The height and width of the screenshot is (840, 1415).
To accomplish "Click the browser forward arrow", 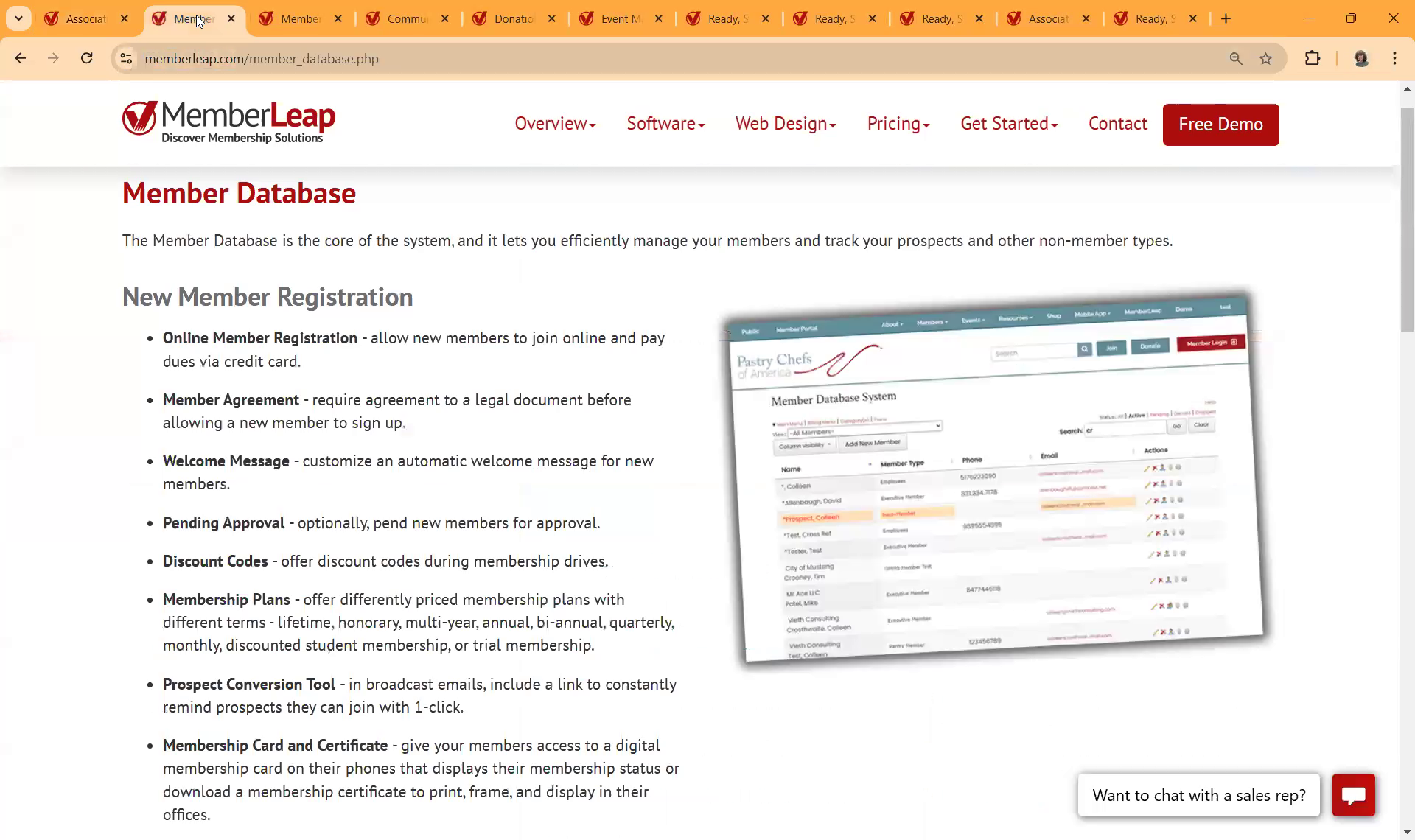I will coord(53,58).
